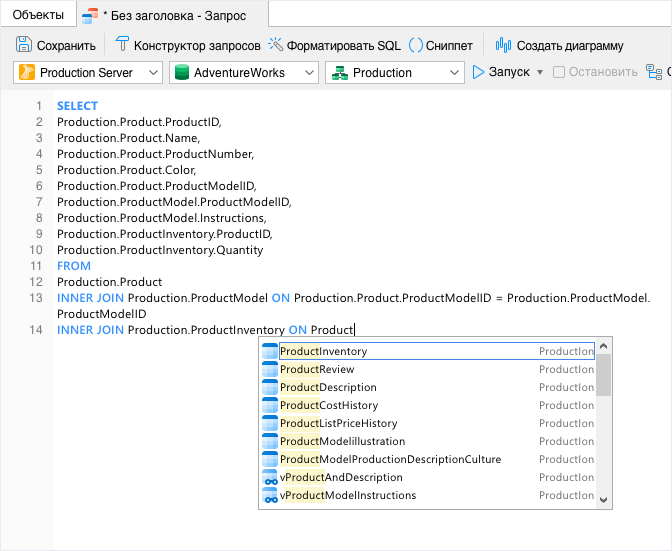
Task: Select the Без заголовка - Запрос tab
Action: pos(173,15)
